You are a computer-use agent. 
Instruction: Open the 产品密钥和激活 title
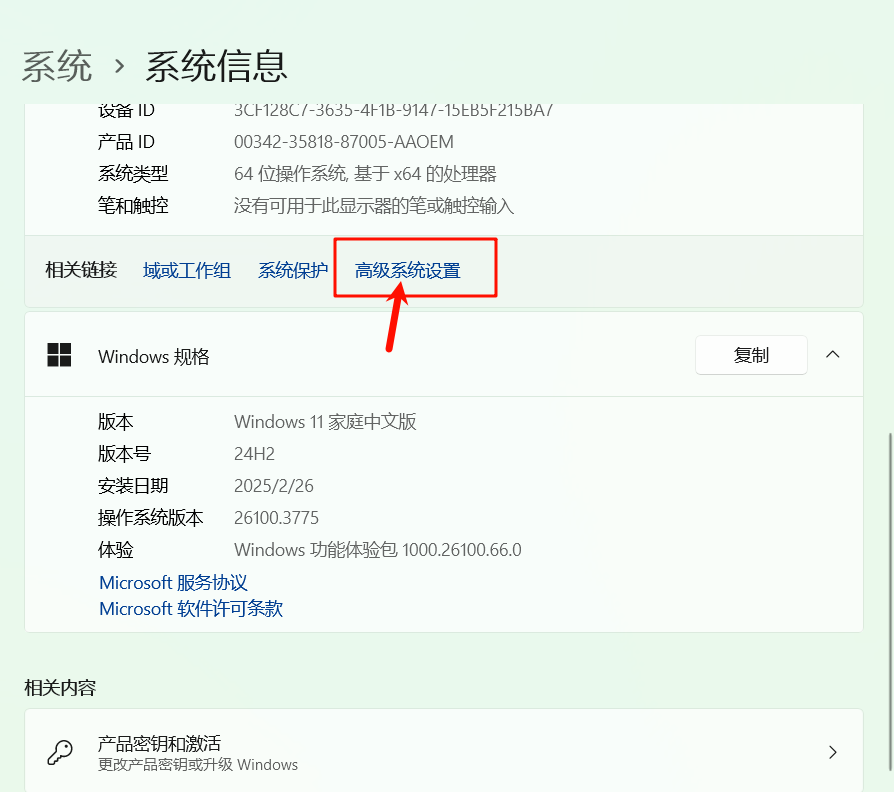point(159,743)
